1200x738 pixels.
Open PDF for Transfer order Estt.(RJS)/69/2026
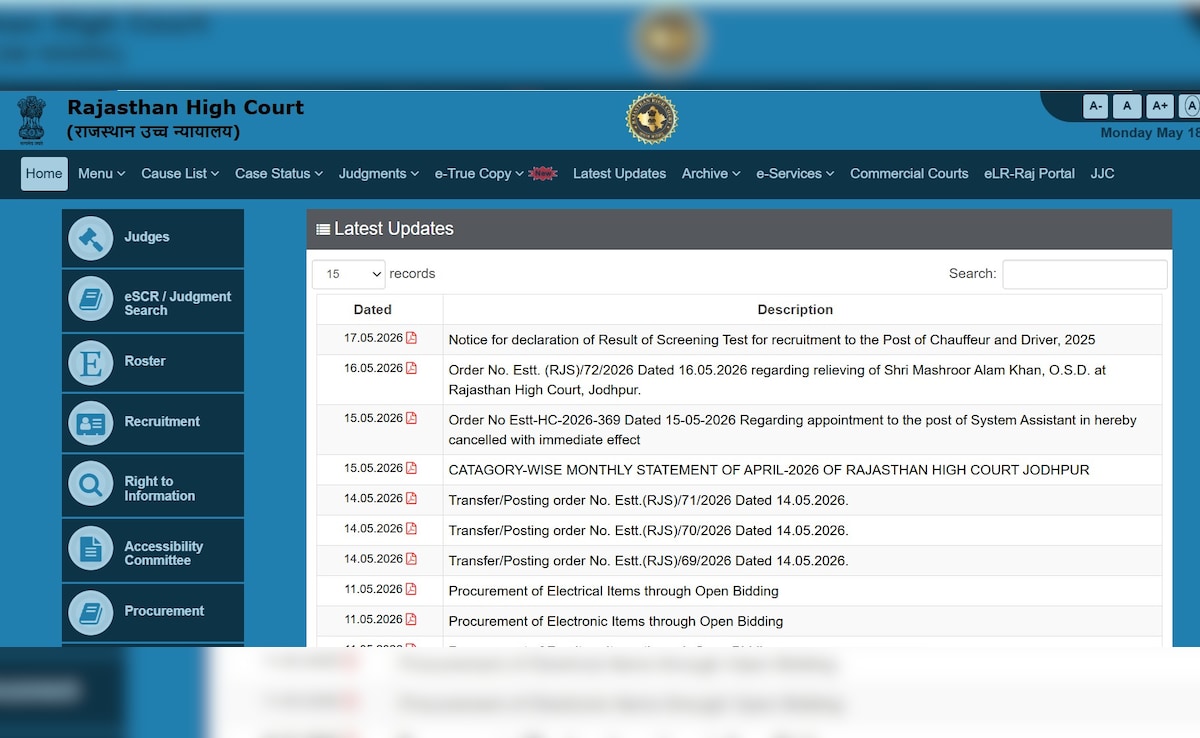pos(411,559)
